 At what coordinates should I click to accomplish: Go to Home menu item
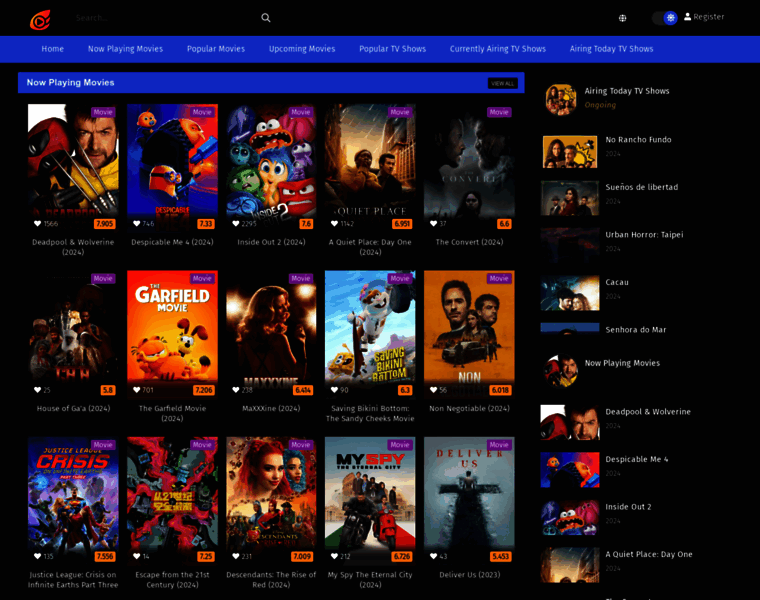[52, 49]
